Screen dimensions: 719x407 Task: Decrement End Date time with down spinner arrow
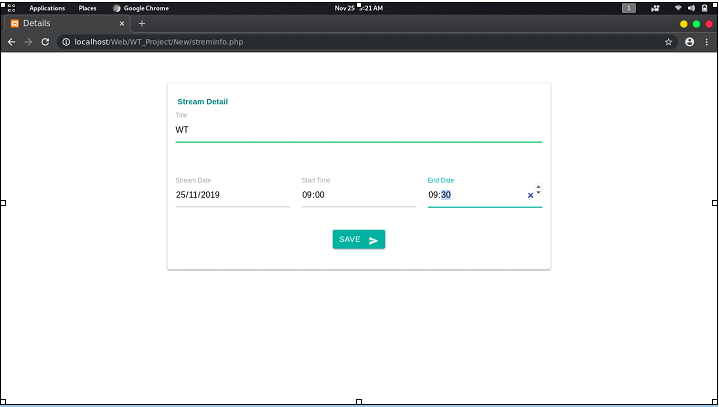click(538, 192)
